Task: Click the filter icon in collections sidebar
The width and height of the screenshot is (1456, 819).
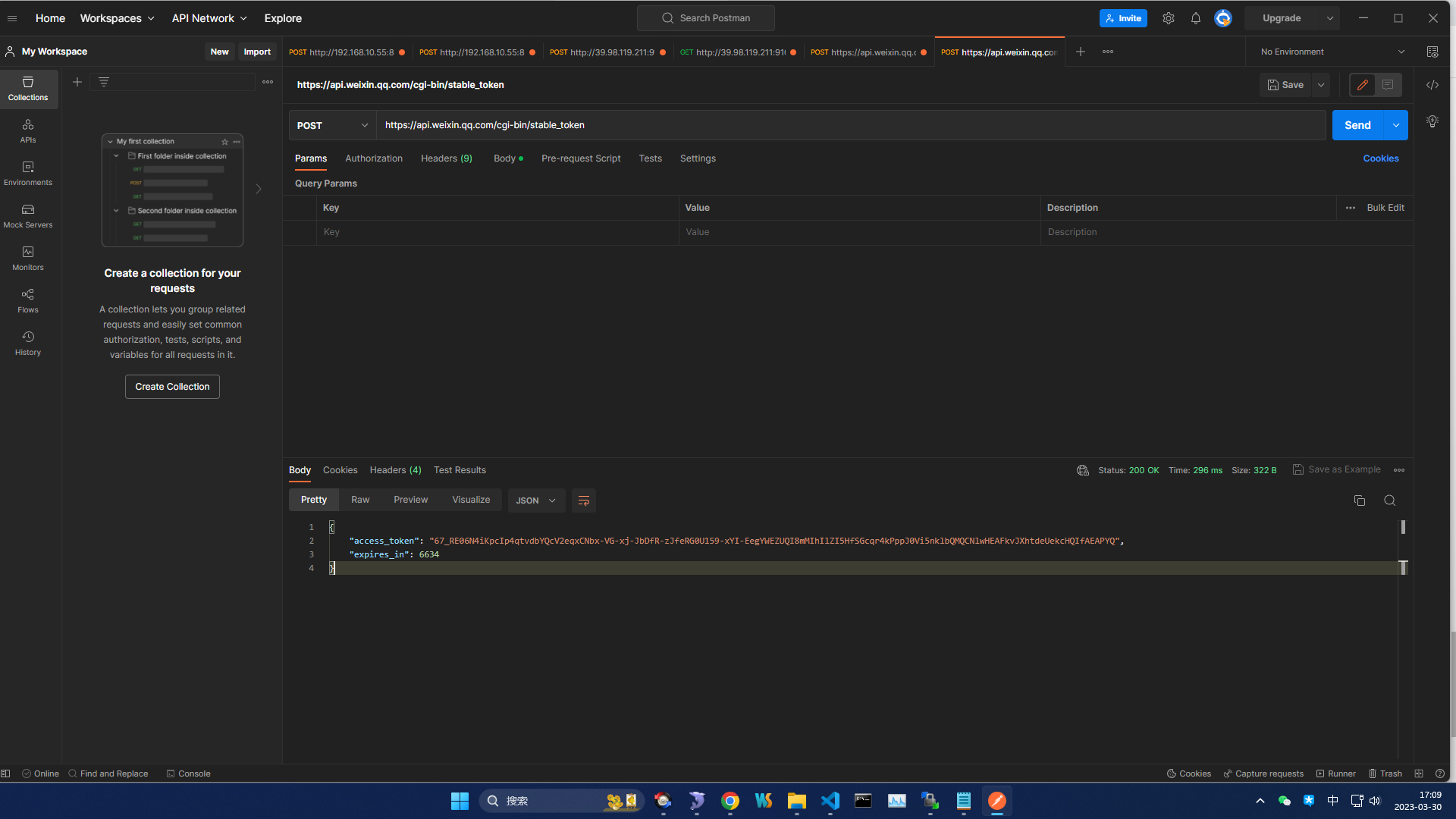Action: 104,82
